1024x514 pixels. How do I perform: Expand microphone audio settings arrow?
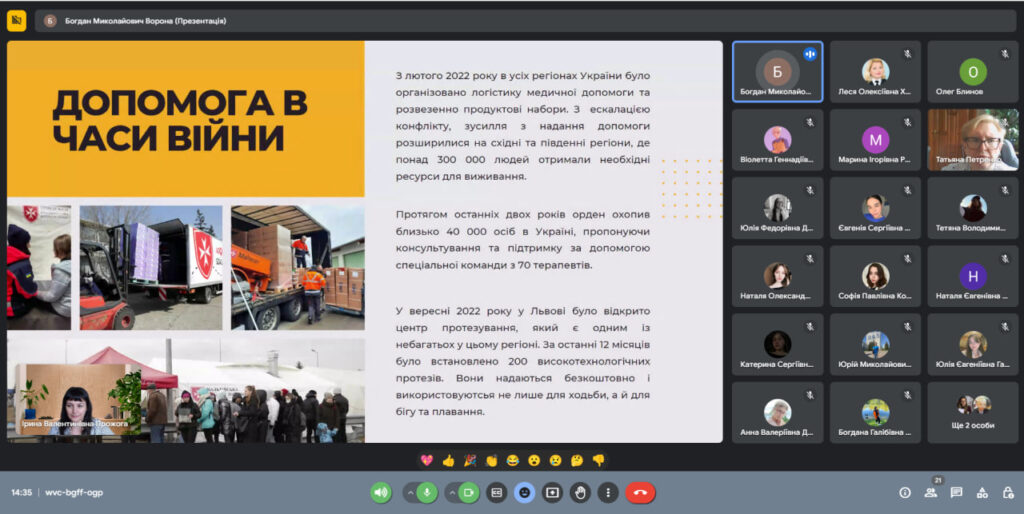[409, 492]
